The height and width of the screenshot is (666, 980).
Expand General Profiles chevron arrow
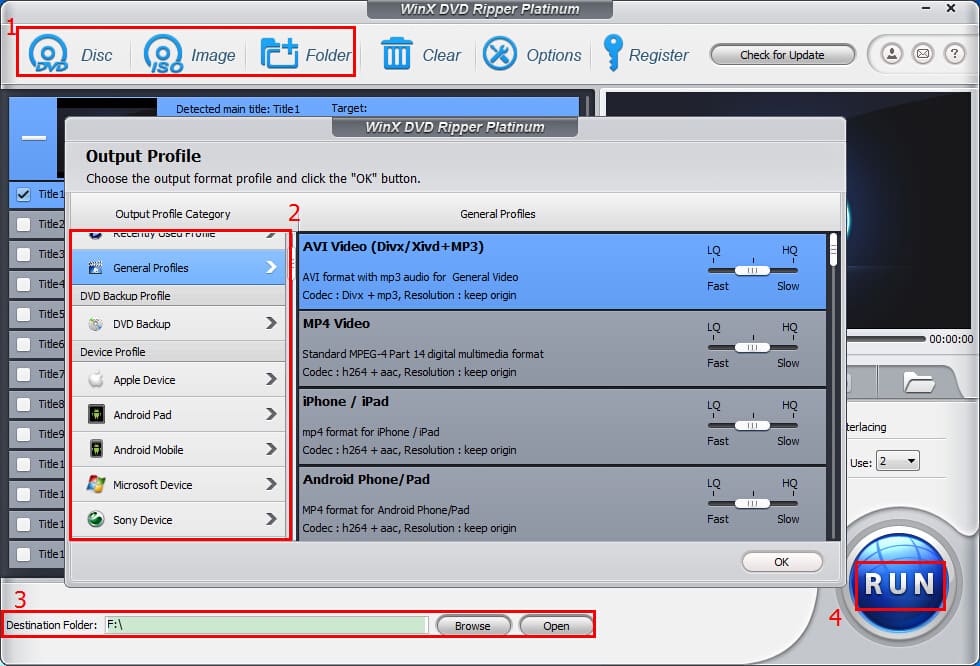pyautogui.click(x=271, y=267)
